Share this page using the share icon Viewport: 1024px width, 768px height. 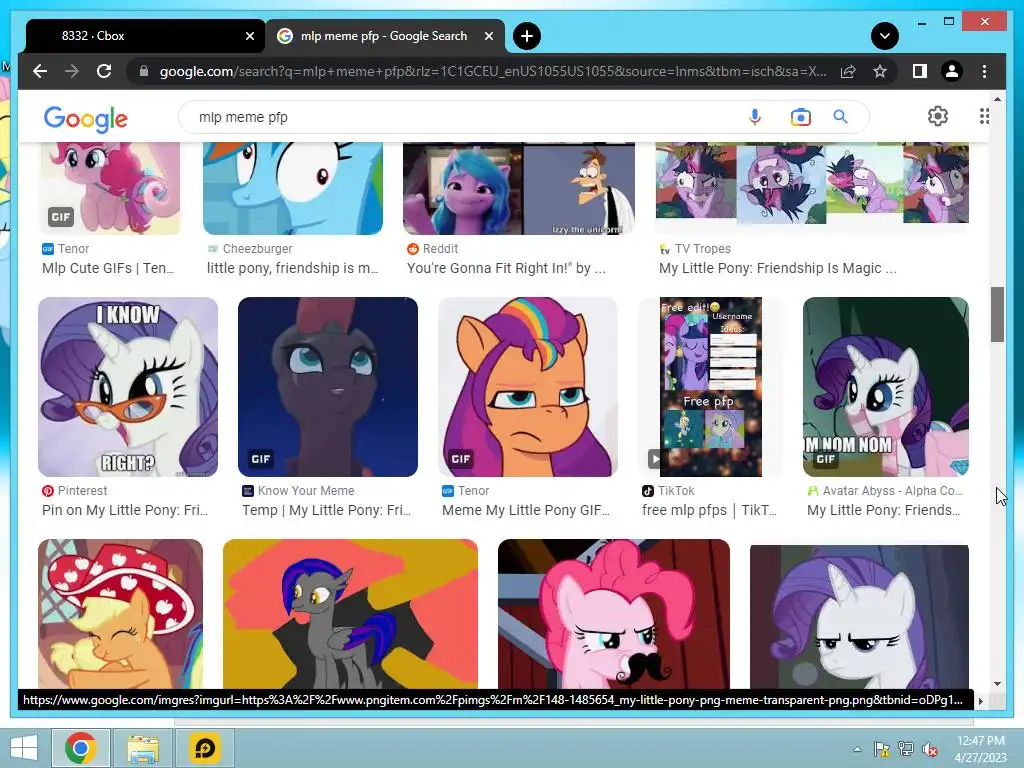848,71
